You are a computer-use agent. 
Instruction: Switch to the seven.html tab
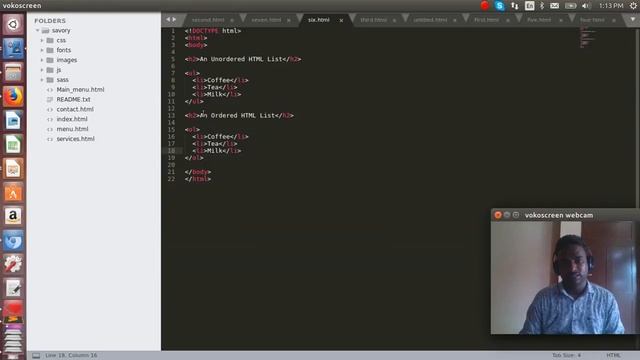click(x=266, y=20)
